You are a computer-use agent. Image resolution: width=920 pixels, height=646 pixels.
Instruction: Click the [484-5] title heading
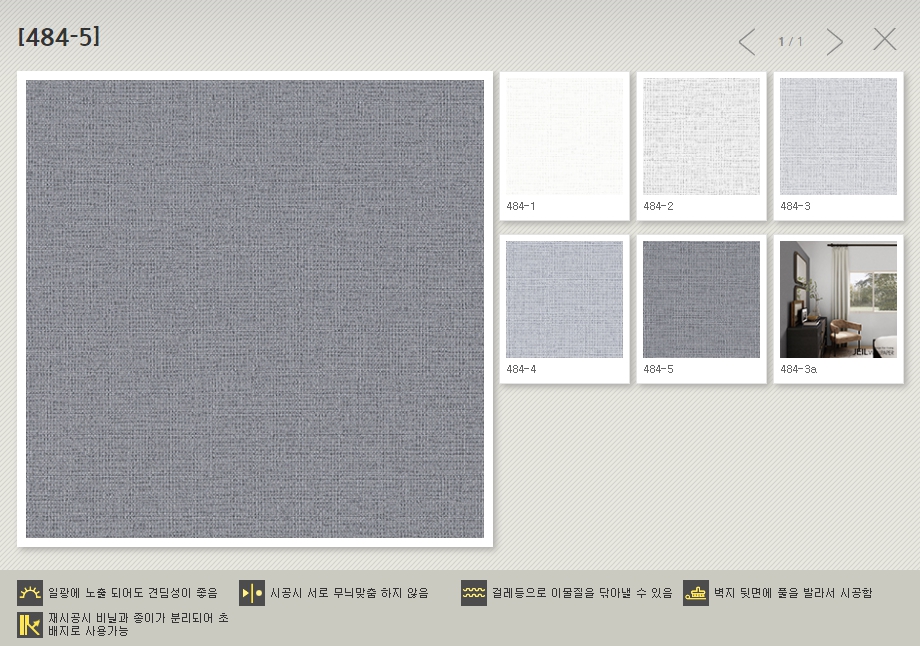click(59, 38)
